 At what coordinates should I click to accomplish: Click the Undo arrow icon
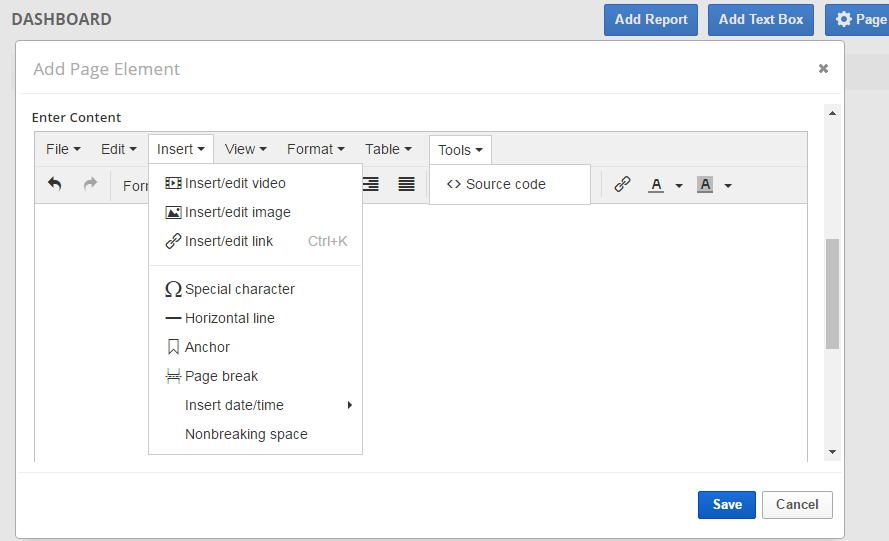[55, 185]
